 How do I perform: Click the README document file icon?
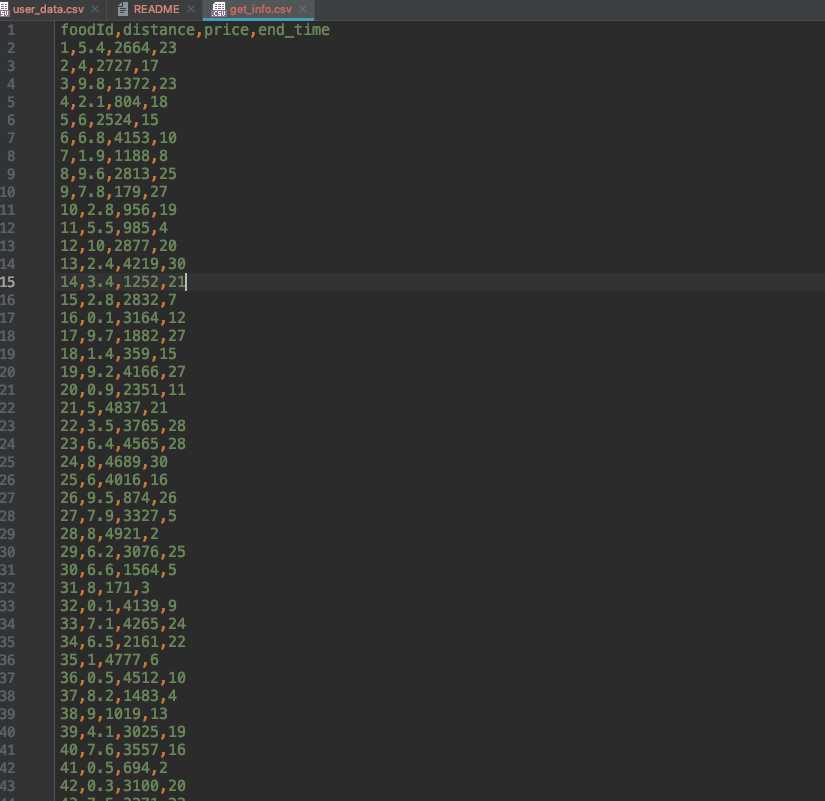(123, 9)
